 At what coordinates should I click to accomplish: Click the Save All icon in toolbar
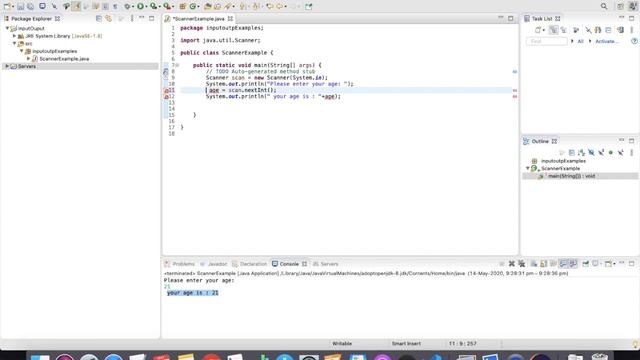coord(31,6)
